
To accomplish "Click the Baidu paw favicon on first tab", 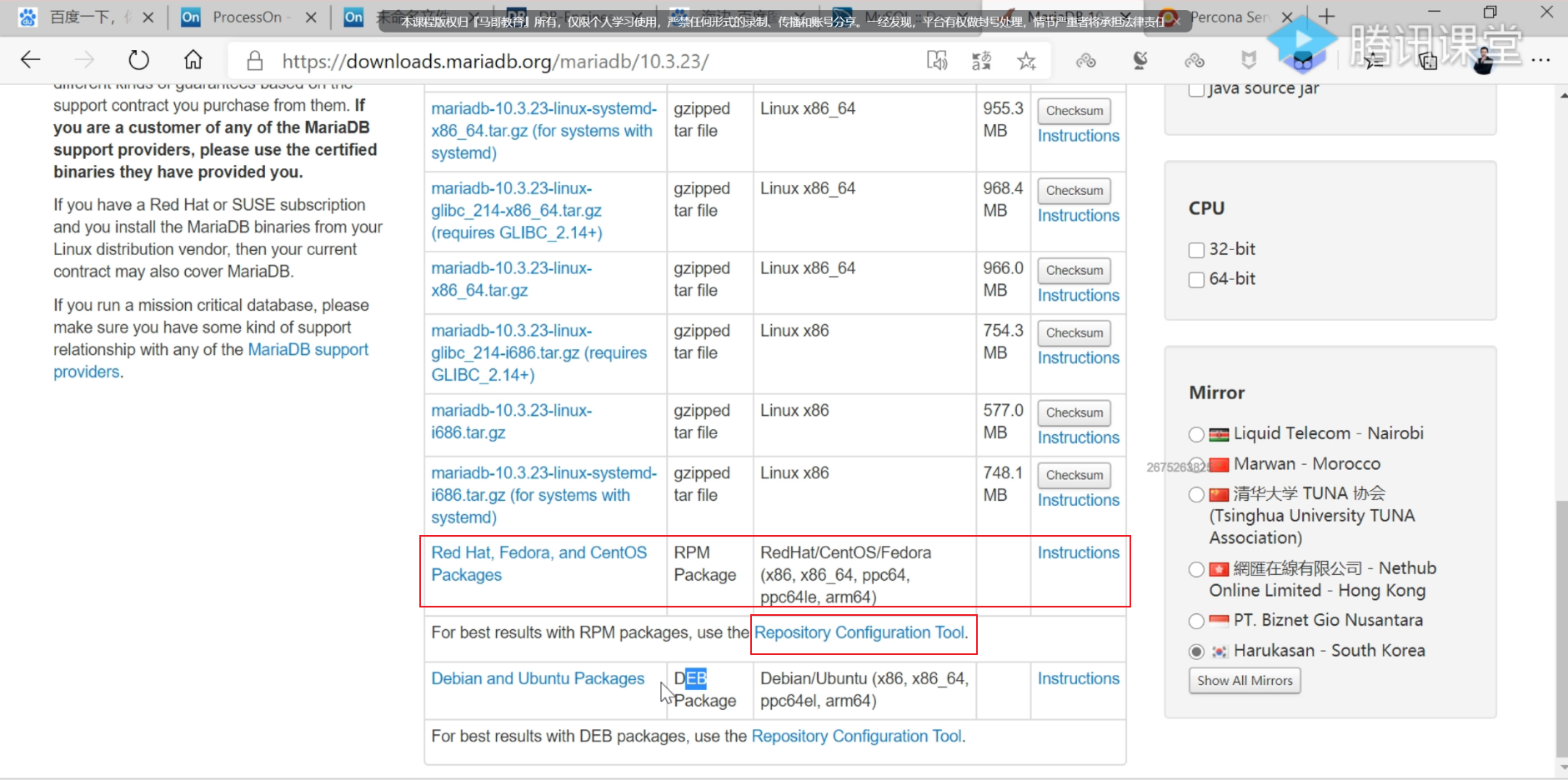I will [28, 17].
